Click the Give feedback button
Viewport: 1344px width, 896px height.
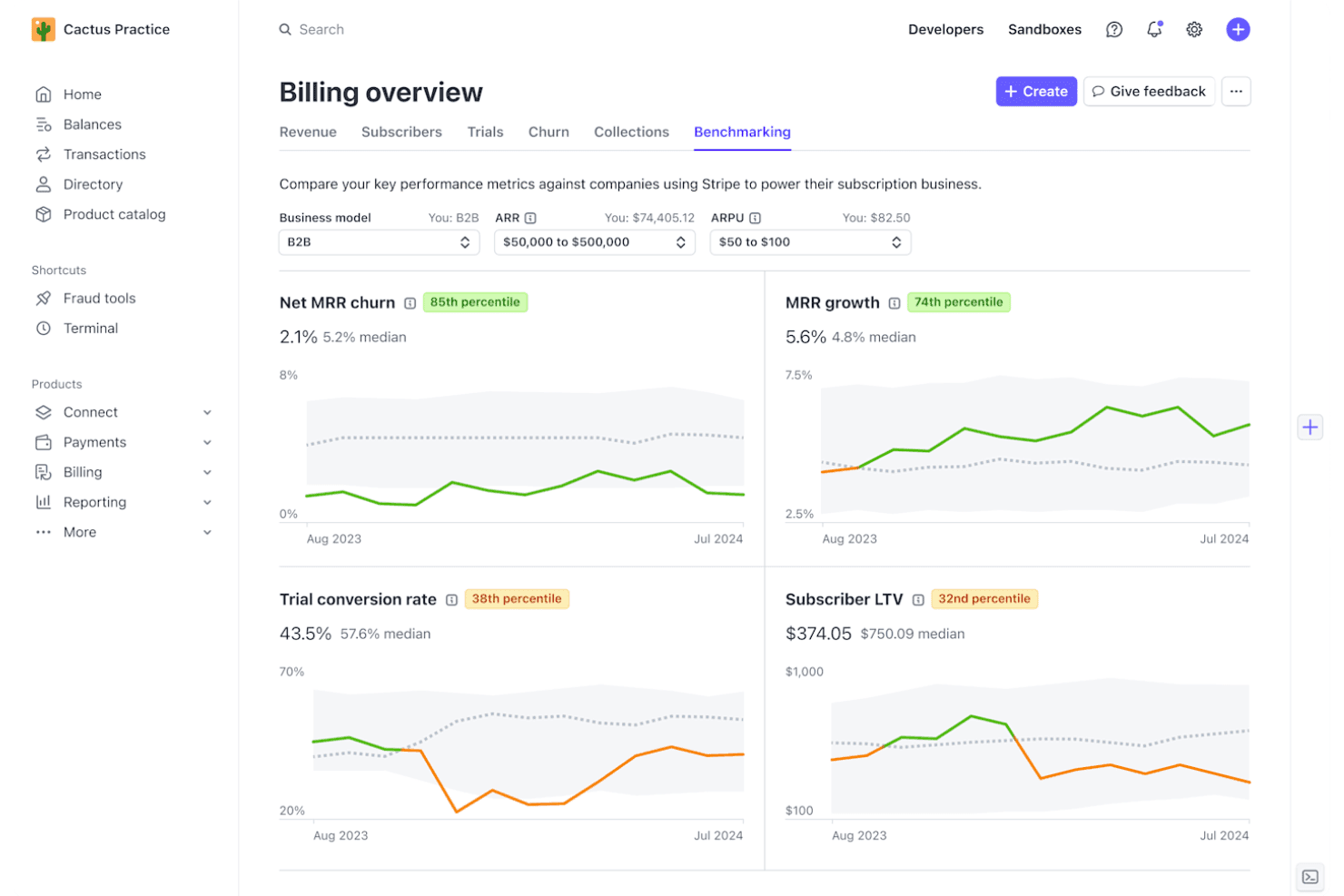1149,92
